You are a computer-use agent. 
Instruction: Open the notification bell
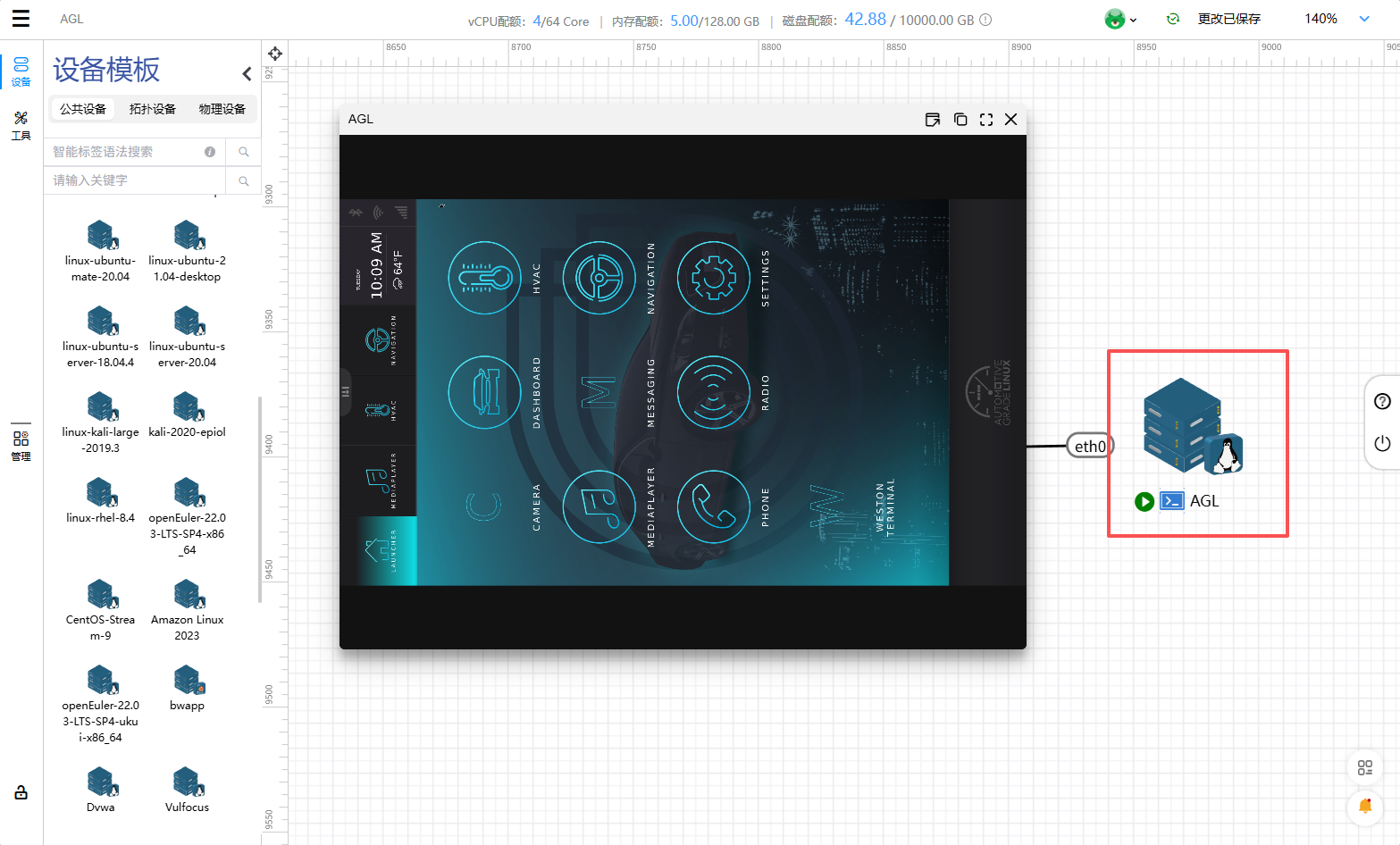(1365, 806)
